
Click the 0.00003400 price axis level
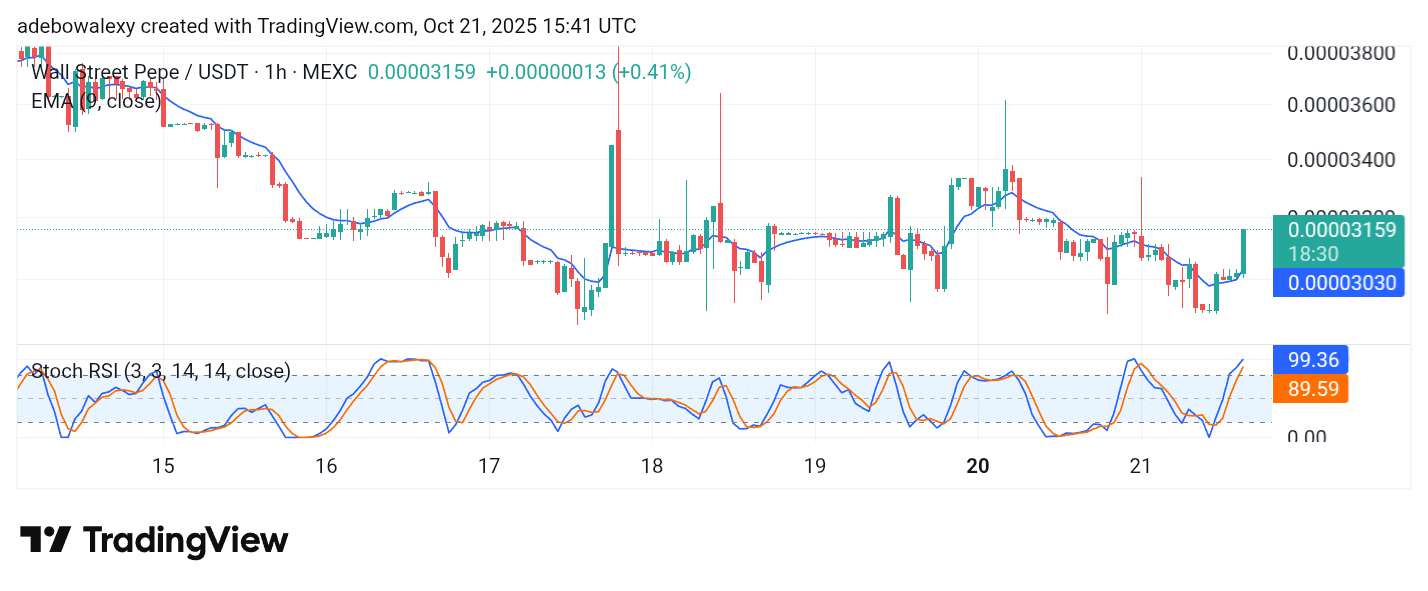(x=1340, y=159)
